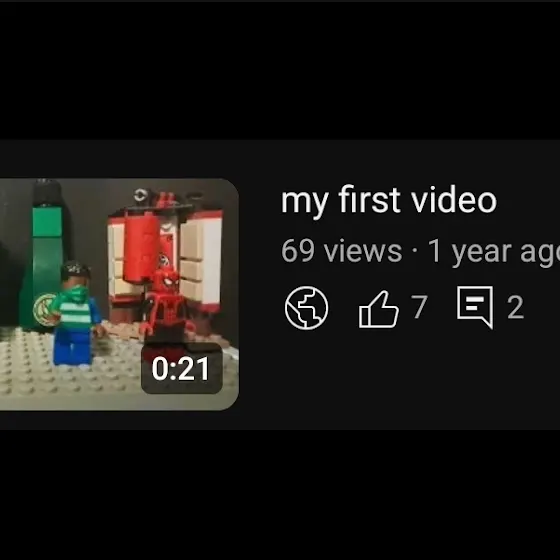Click the public visibility globe icon
560x560 pixels.
(x=306, y=308)
